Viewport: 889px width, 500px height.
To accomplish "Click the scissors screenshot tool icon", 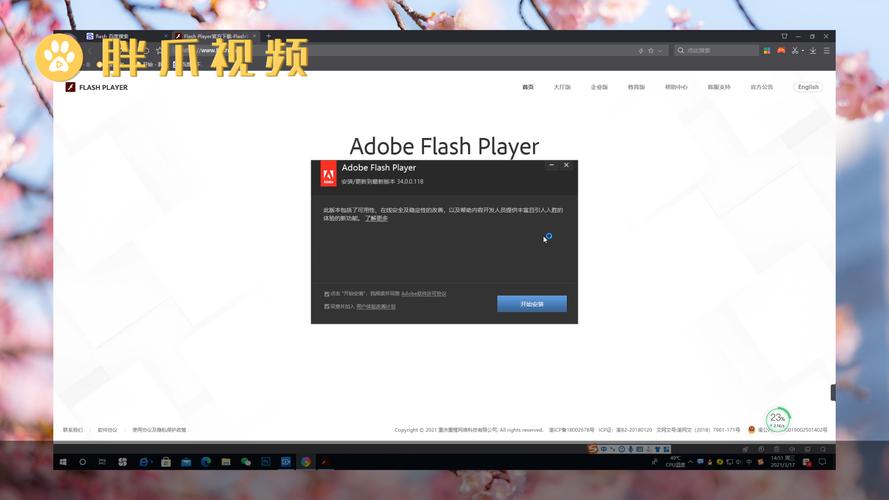I will pyautogui.click(x=795, y=50).
